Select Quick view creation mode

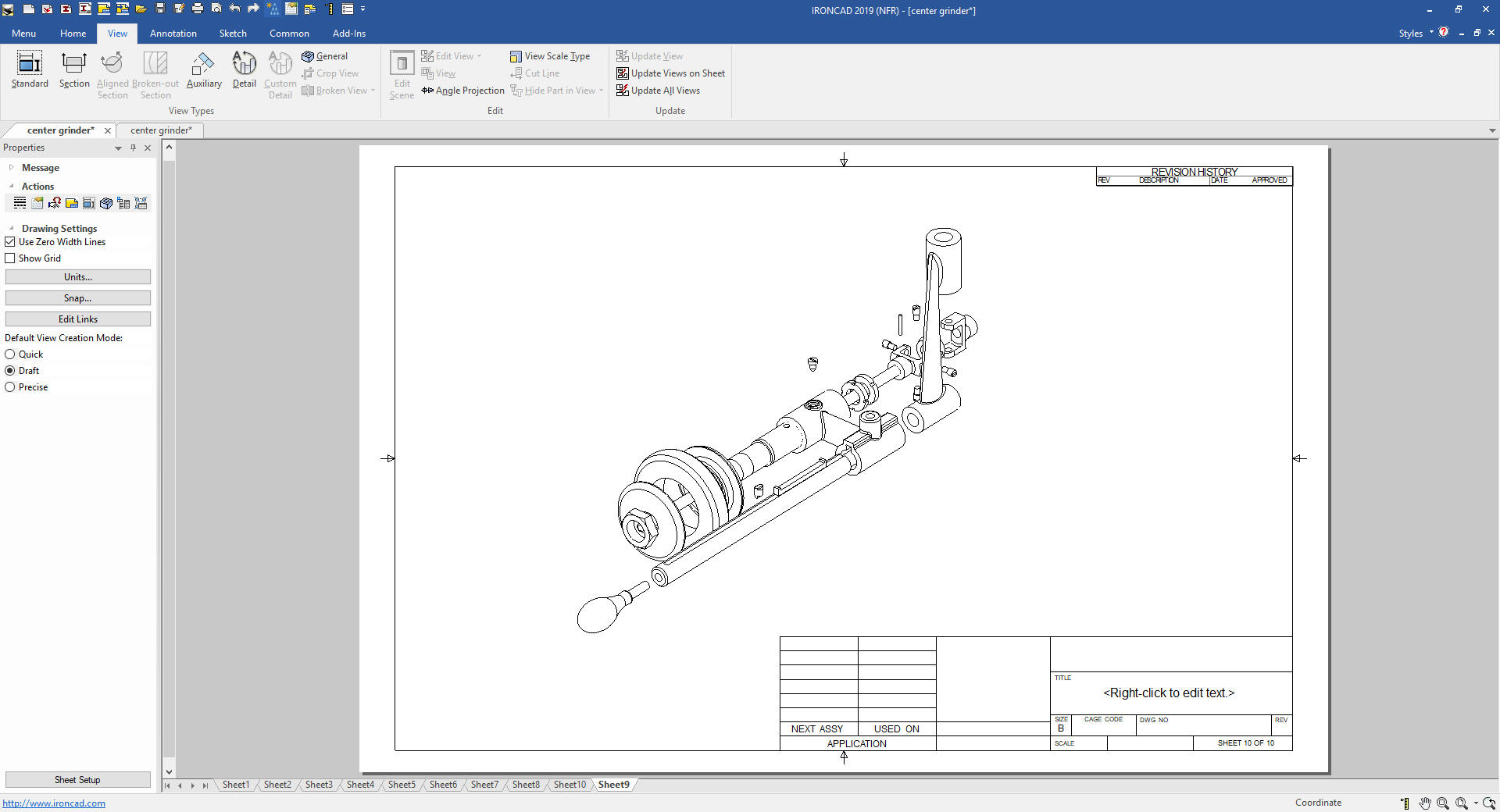pos(10,354)
